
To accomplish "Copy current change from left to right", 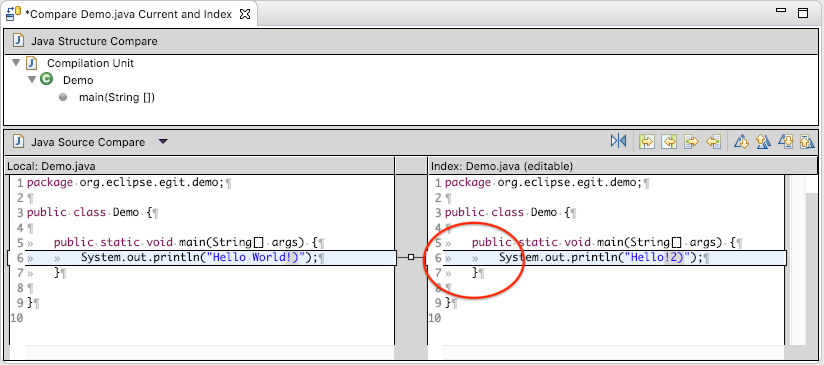I will tap(691, 141).
